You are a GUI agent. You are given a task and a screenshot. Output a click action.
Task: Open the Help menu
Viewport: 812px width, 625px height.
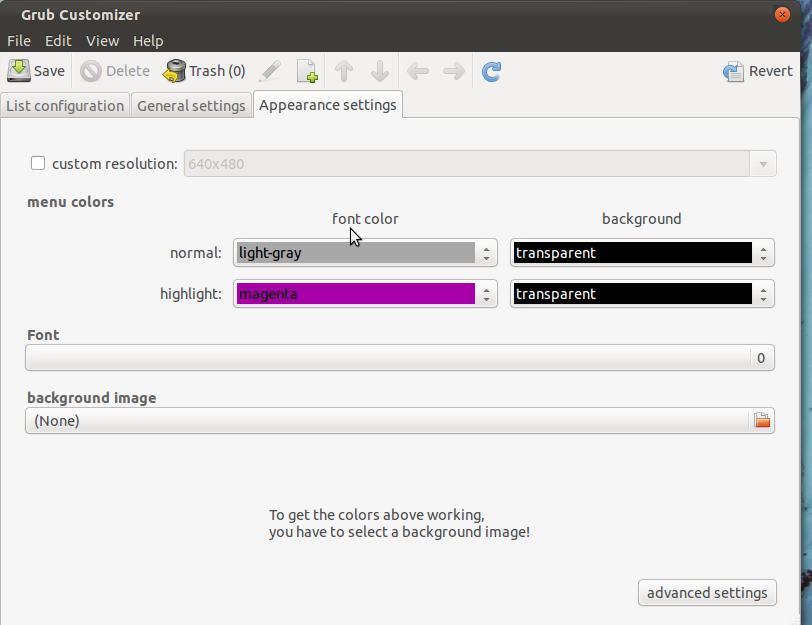point(148,41)
